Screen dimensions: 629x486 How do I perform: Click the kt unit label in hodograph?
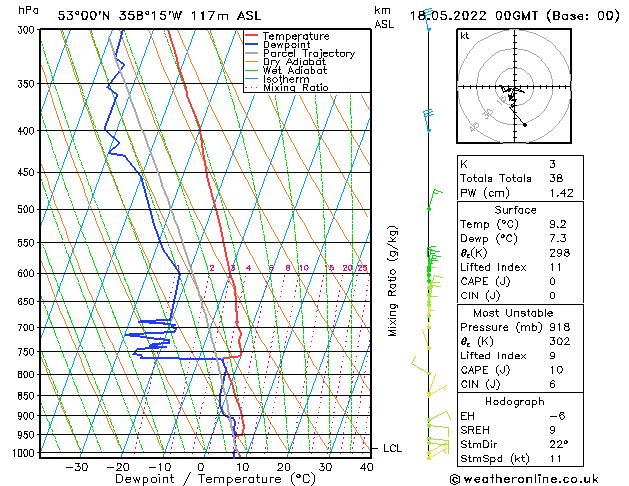(465, 36)
